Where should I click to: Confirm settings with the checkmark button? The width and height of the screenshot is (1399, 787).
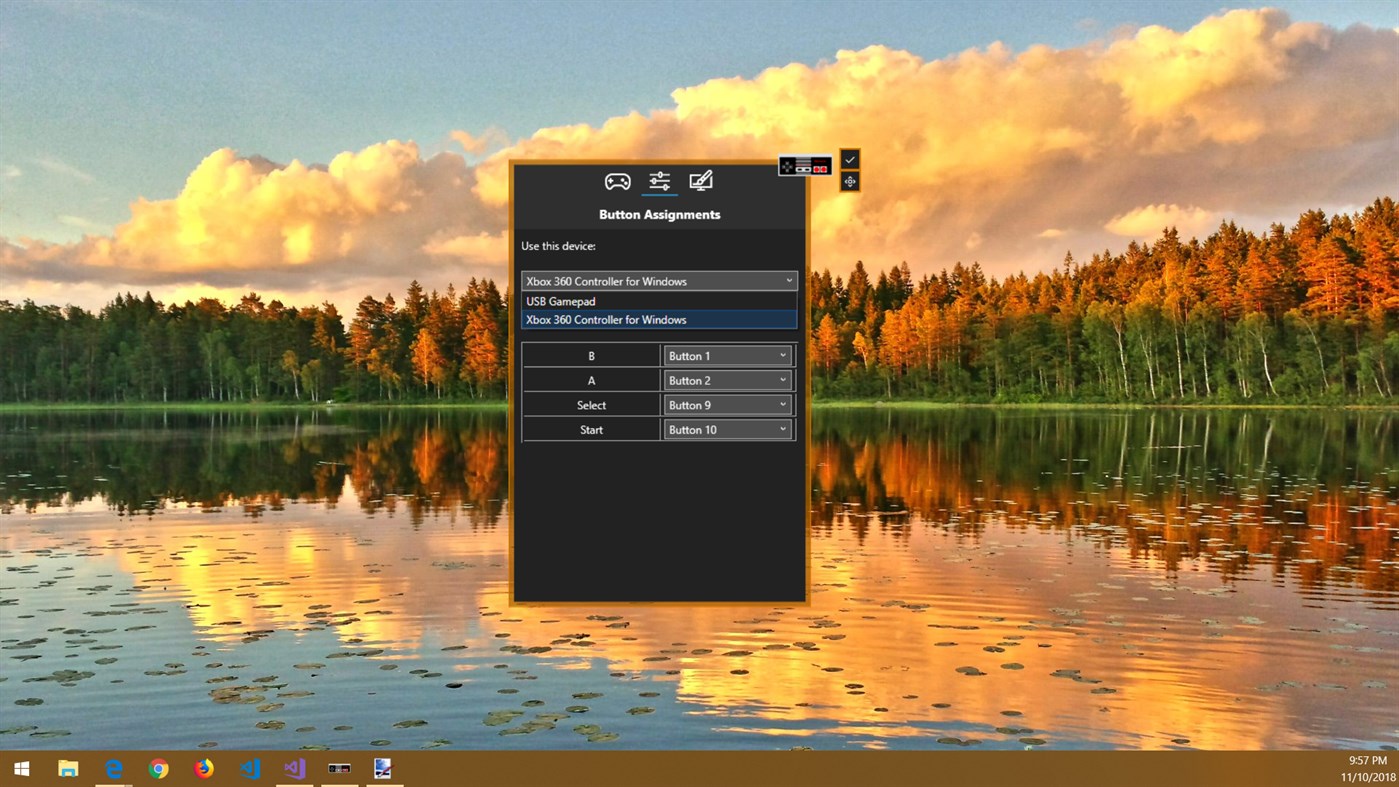point(849,158)
